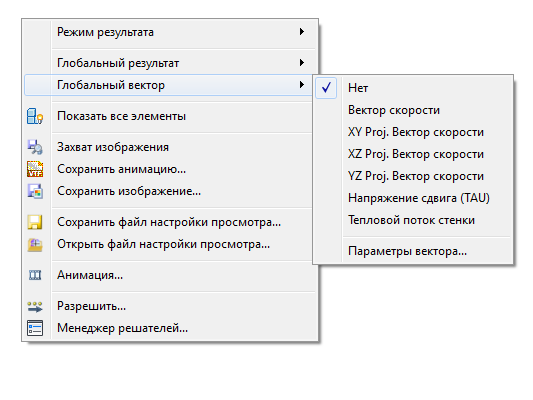This screenshot has width=533, height=400.
Task: Select the checked Нет vector option
Action: click(x=413, y=88)
